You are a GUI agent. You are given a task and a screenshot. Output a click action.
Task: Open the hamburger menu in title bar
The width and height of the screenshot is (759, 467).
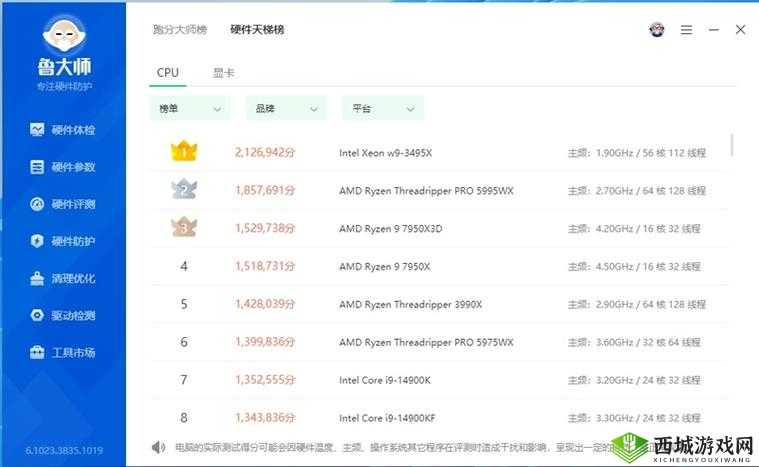[x=686, y=30]
